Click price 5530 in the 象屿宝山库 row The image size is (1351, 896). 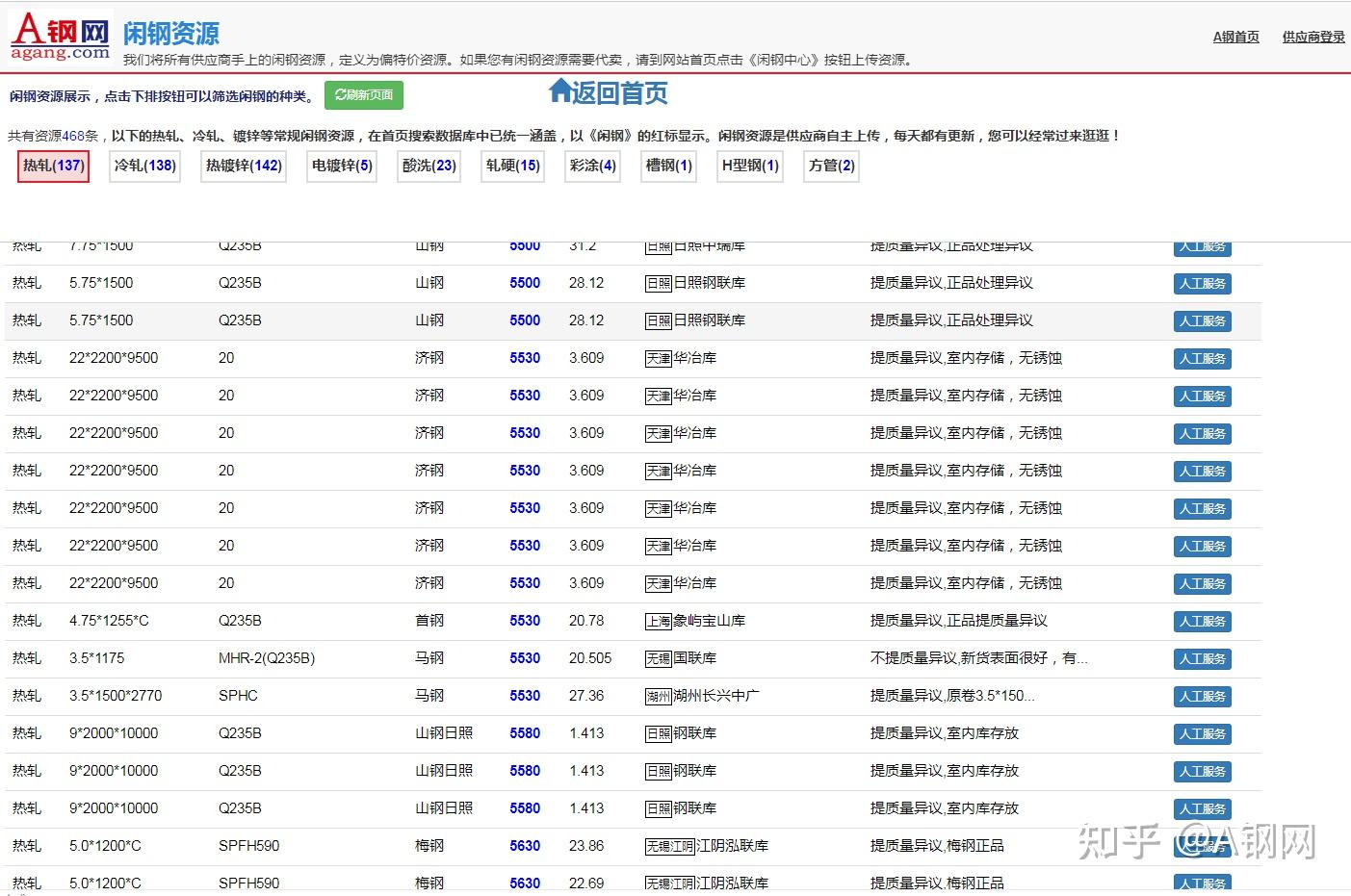point(525,621)
